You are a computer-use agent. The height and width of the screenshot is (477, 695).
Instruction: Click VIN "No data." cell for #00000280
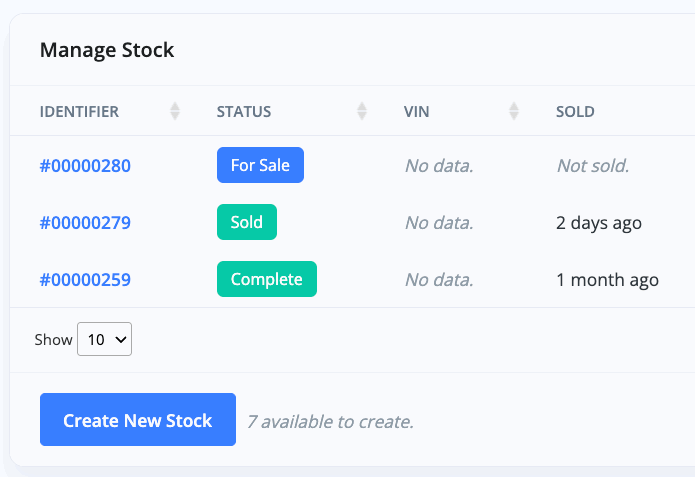tap(438, 165)
